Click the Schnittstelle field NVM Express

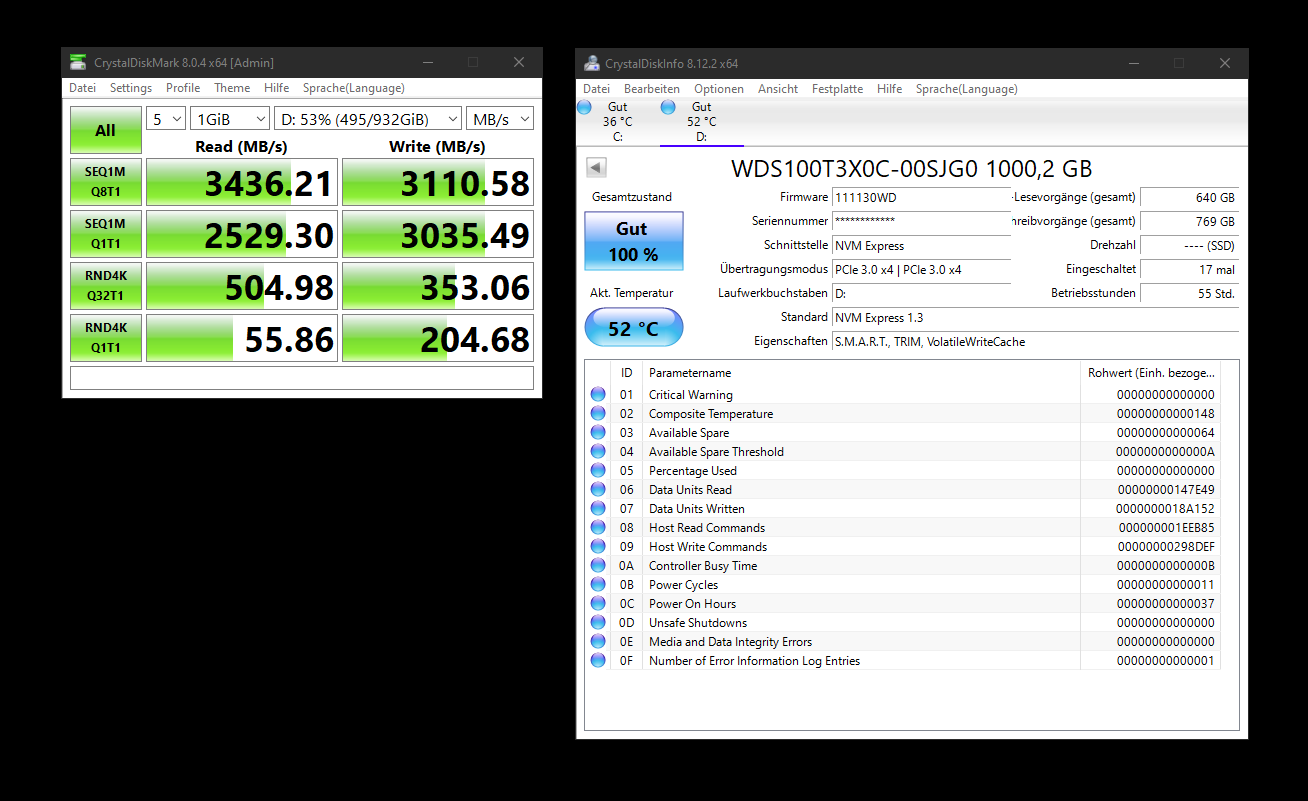pyautogui.click(x=921, y=245)
